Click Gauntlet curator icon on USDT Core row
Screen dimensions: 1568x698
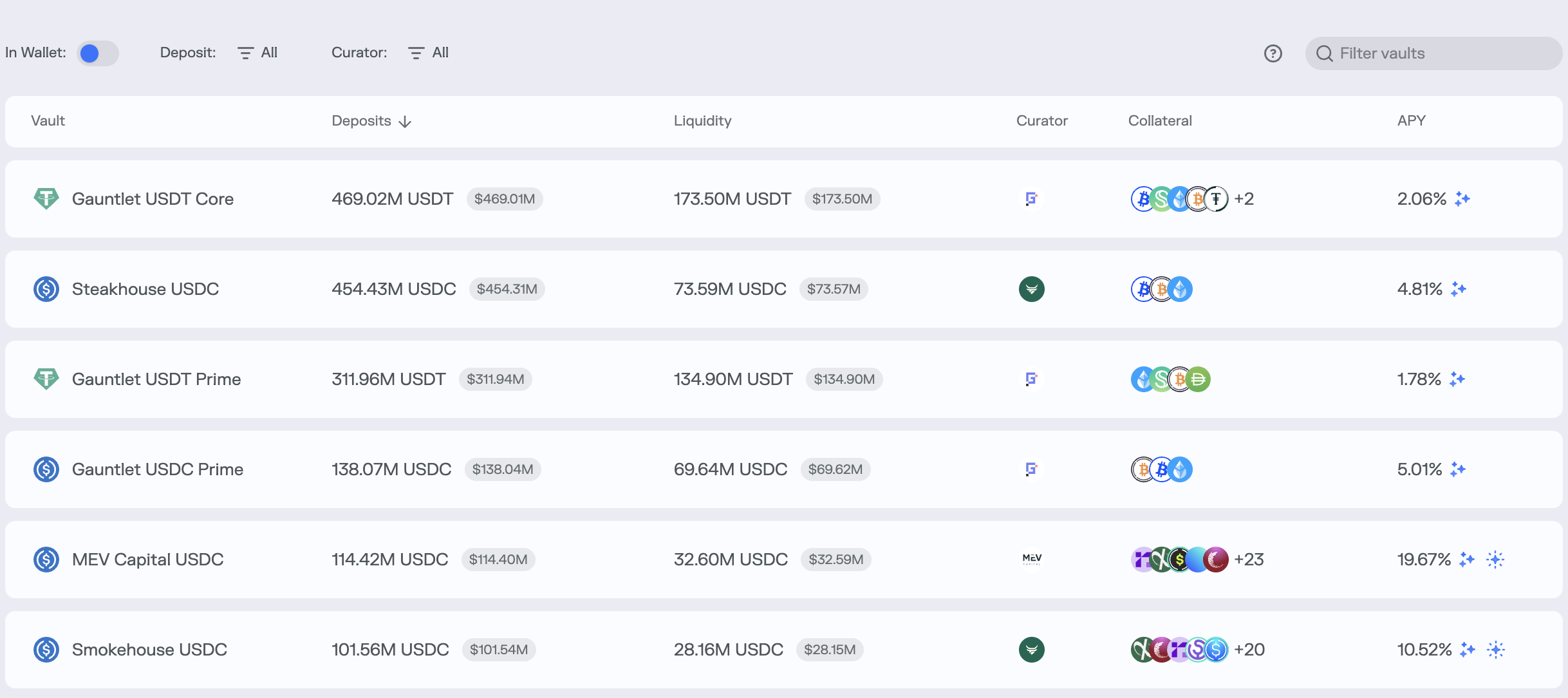pos(1031,199)
